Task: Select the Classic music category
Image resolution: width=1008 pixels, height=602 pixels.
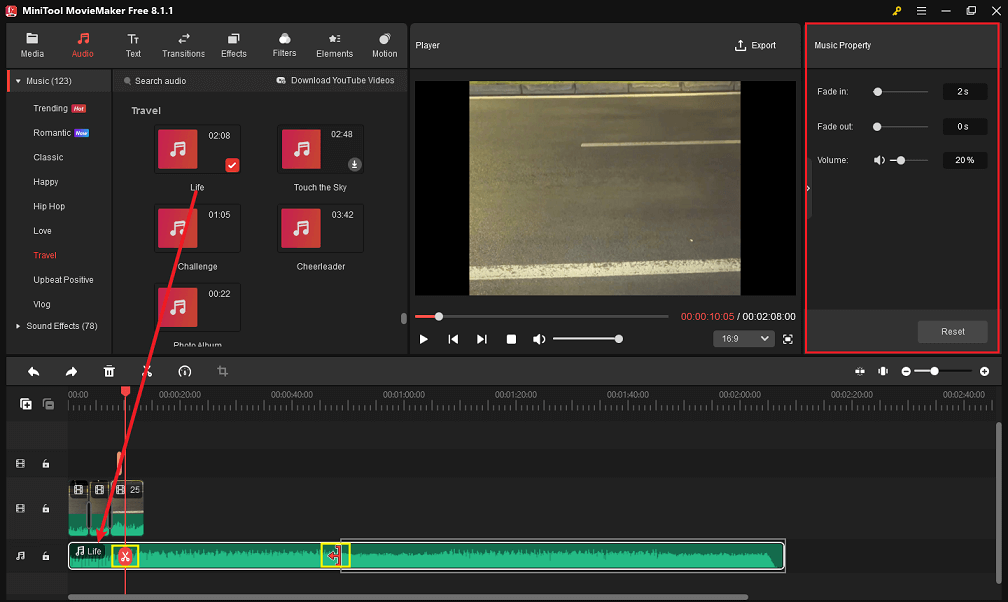Action: click(x=48, y=157)
